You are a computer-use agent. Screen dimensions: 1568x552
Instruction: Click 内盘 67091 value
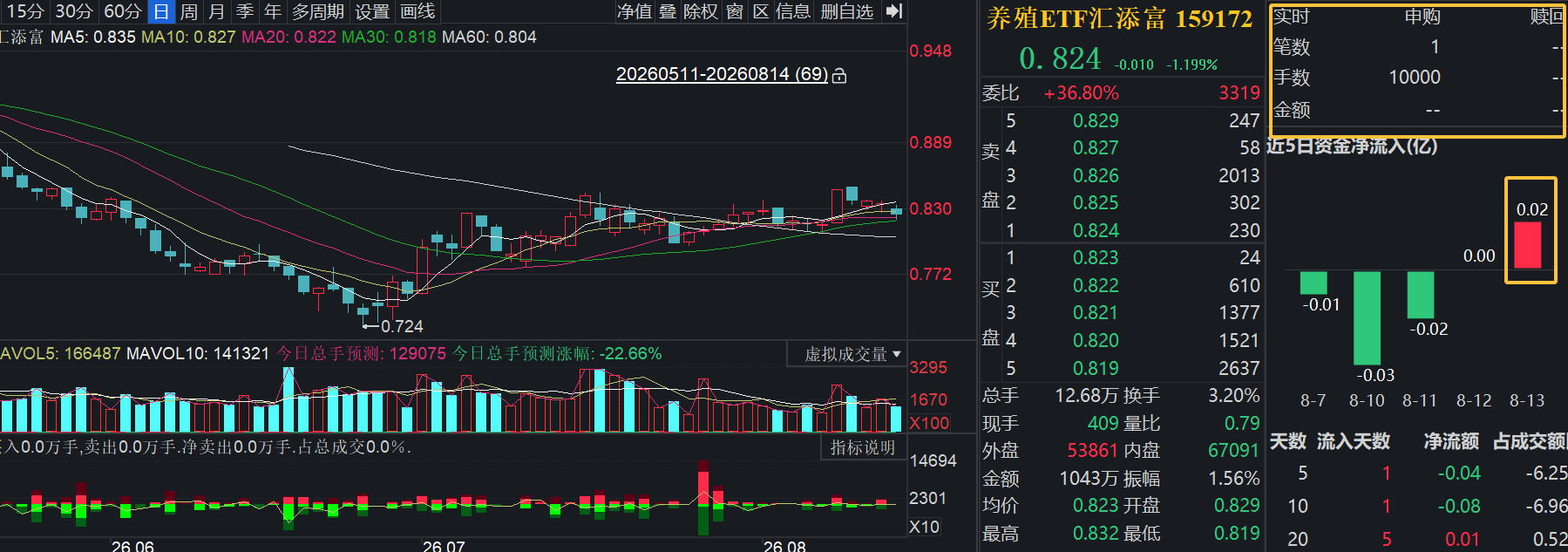tap(1233, 450)
